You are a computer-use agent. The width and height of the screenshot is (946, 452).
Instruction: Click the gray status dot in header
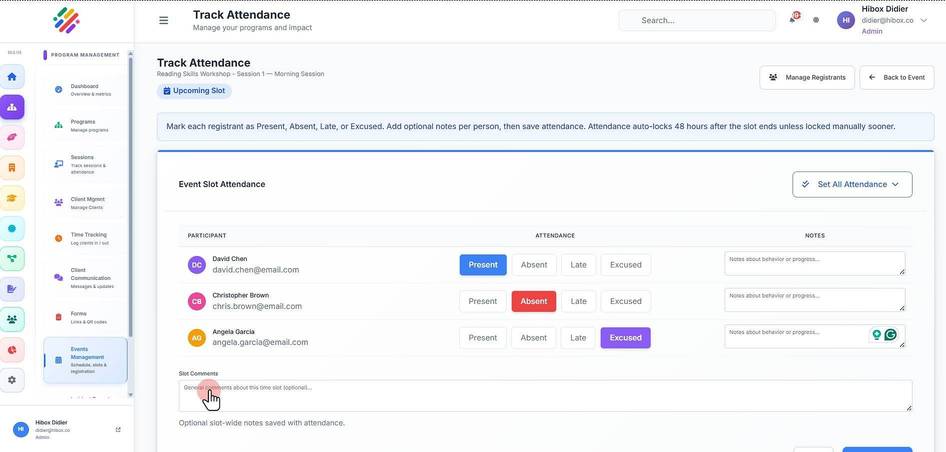pyautogui.click(x=816, y=20)
